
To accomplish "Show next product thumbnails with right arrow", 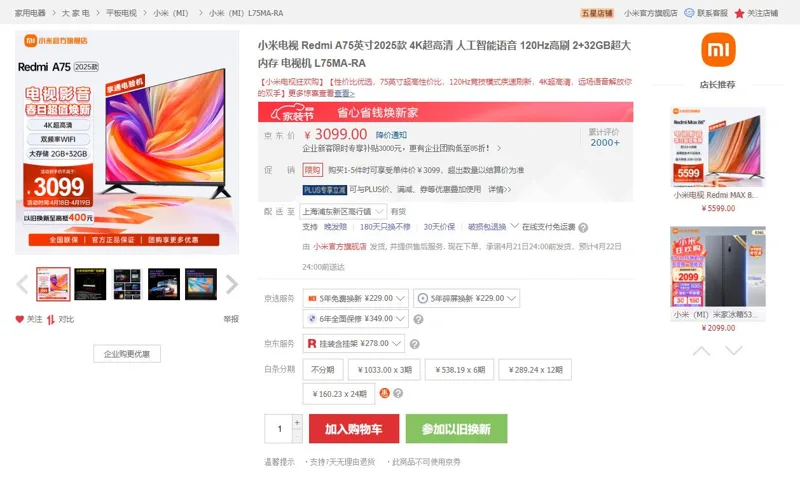I will coord(232,284).
